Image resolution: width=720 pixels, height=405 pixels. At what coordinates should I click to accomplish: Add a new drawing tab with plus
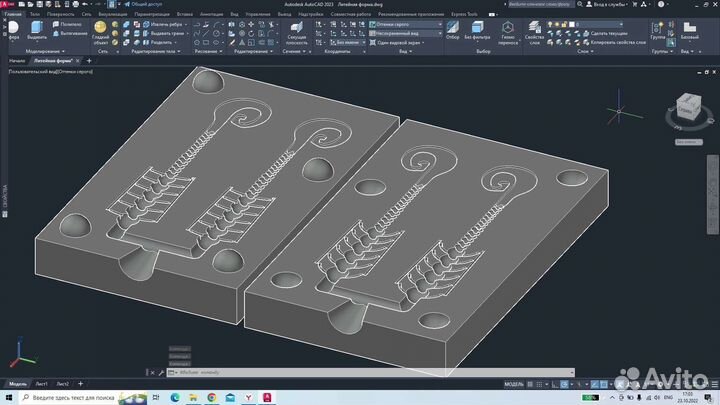(89, 61)
